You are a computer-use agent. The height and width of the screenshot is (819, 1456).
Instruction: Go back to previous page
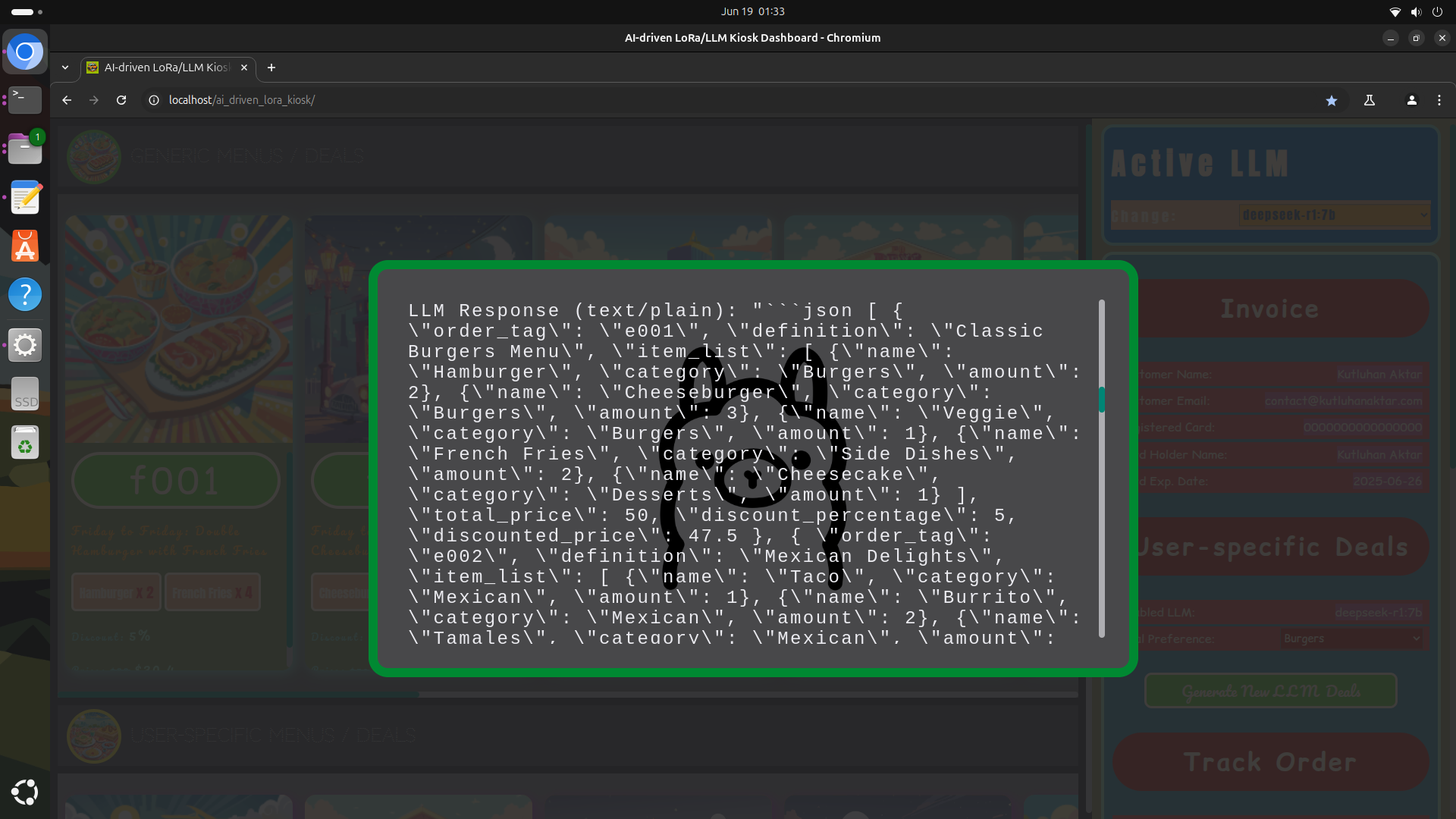coord(67,100)
